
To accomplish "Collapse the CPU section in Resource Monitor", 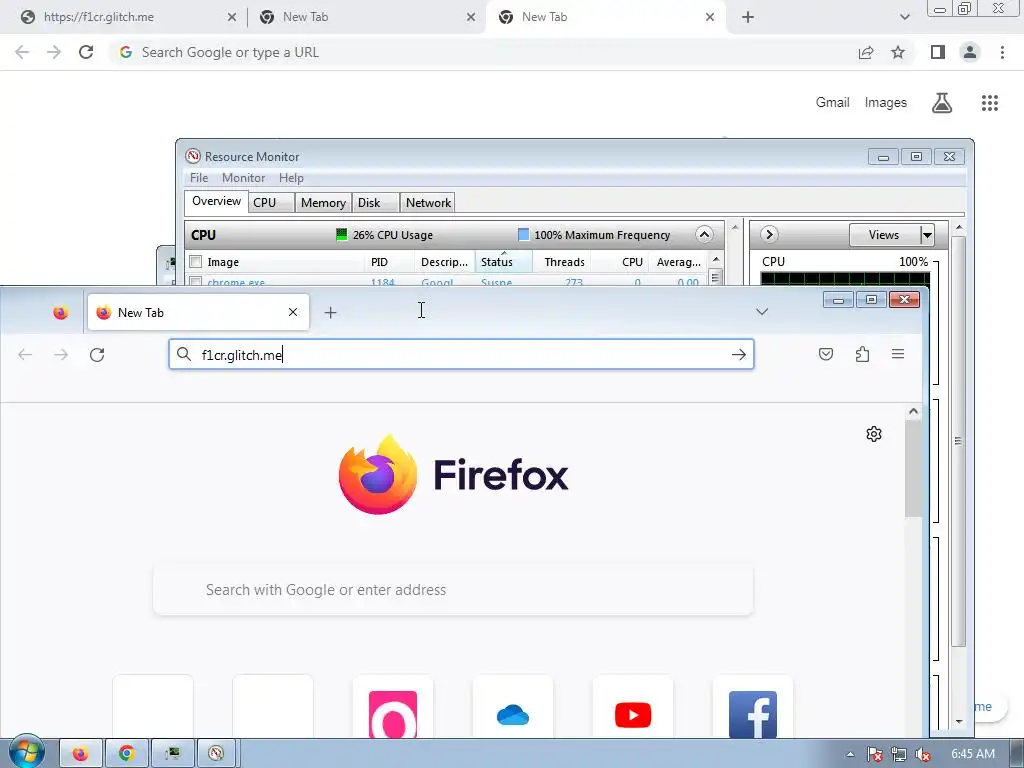I will [704, 235].
